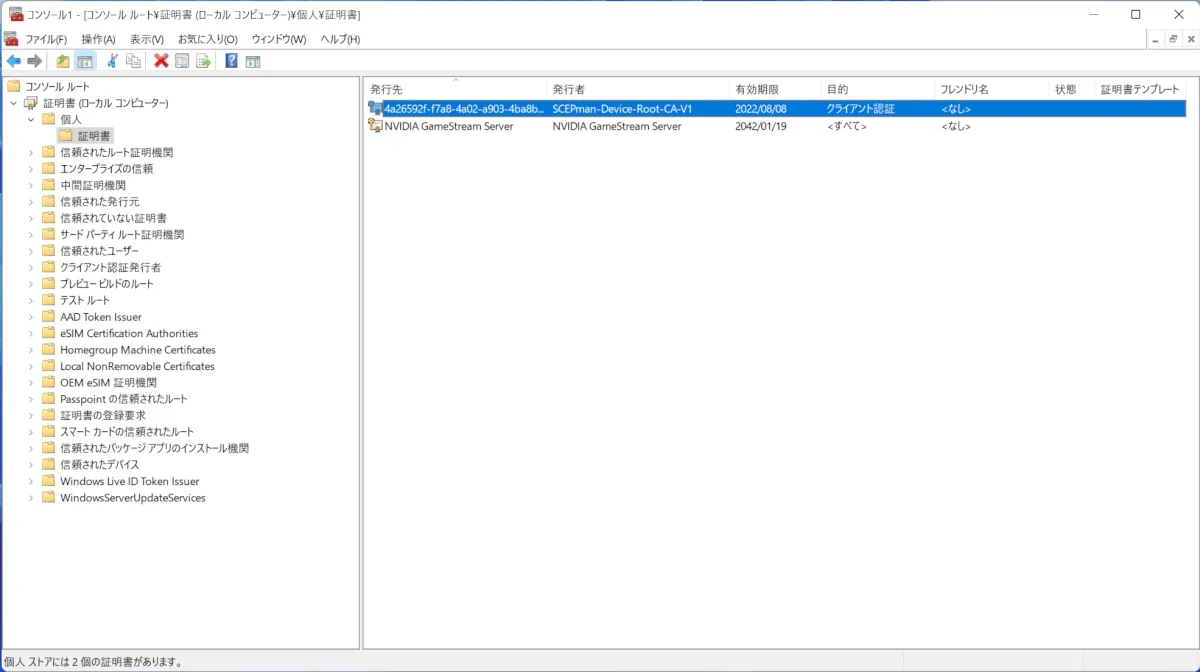The height and width of the screenshot is (672, 1200).
Task: Select the Passpoint の信頼されたルート tree item
Action: 123,399
